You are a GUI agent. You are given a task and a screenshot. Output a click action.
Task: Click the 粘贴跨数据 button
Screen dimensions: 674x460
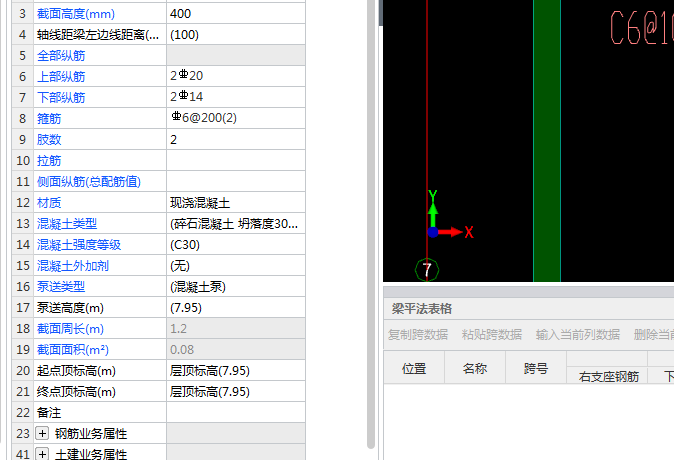pos(492,334)
